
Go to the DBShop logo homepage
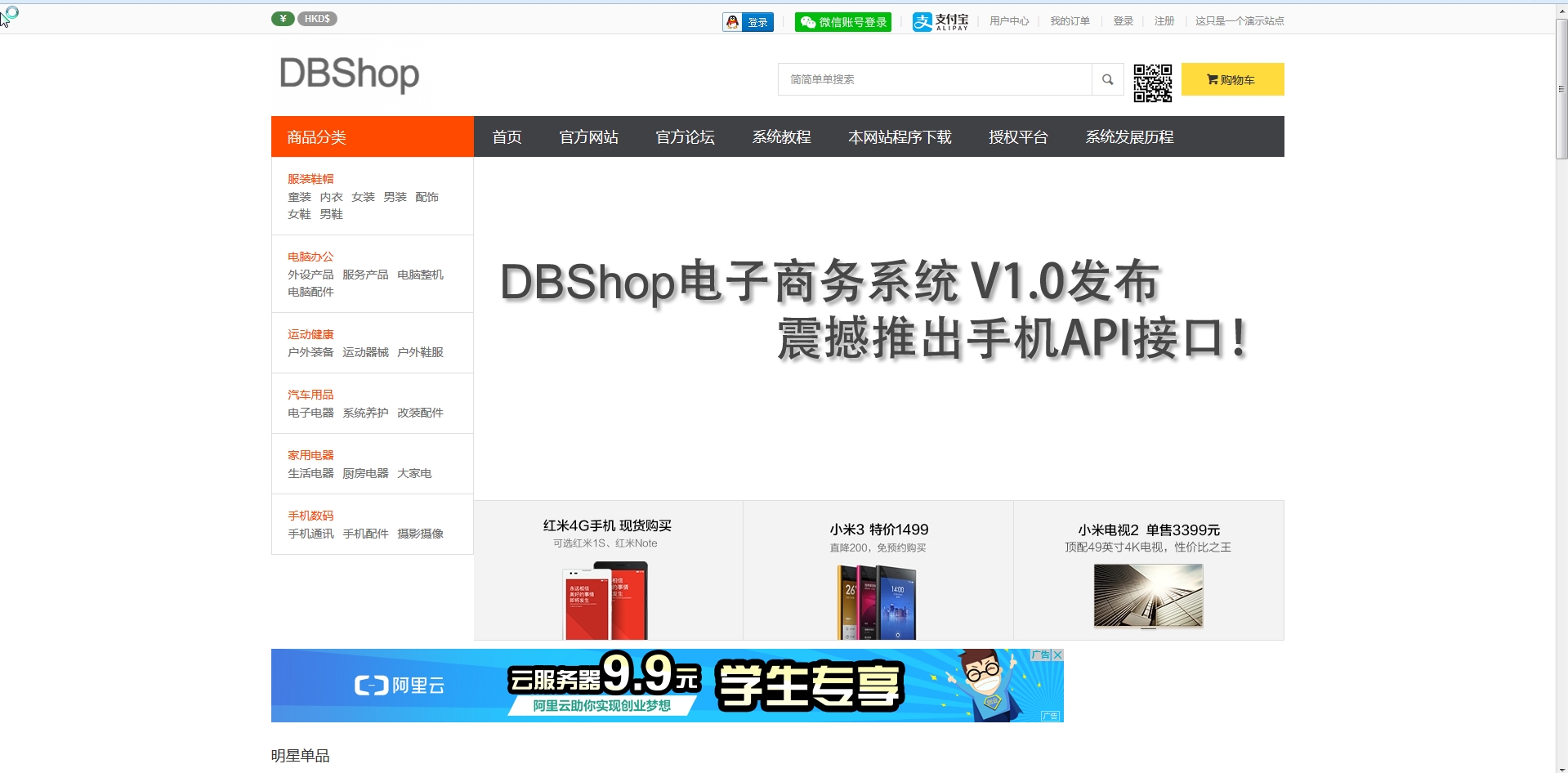349,74
